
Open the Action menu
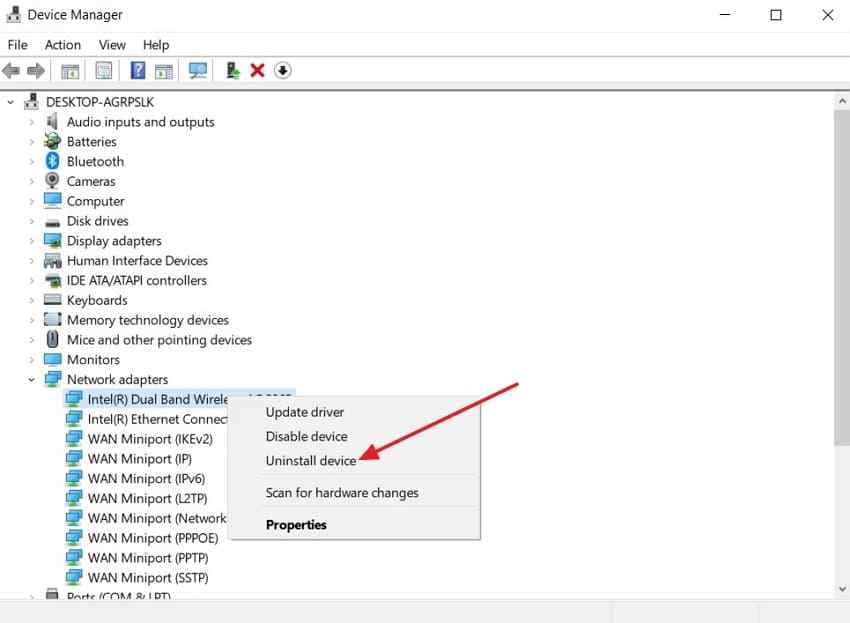coord(63,45)
